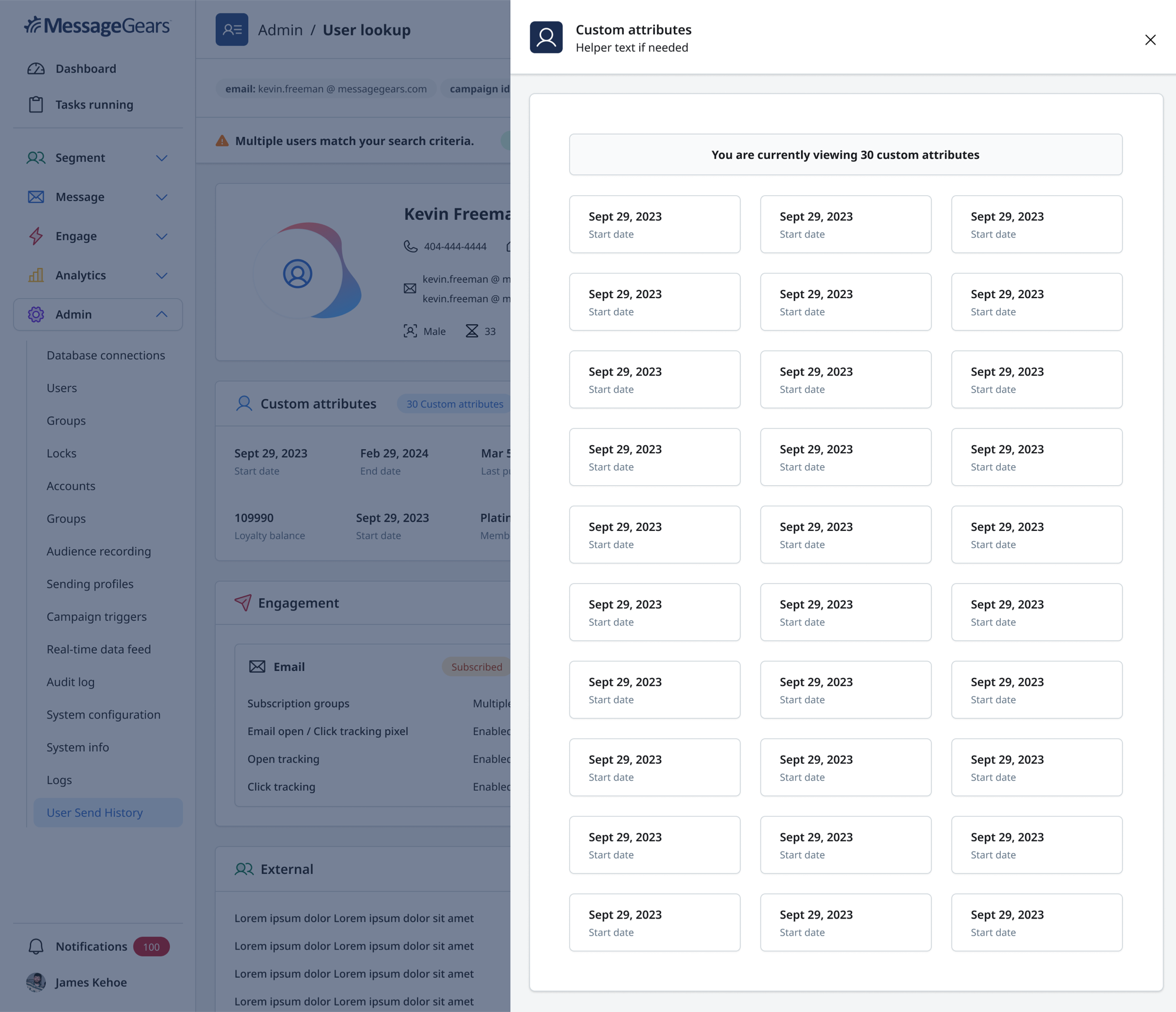Click 'Open tracking' row label
Image resolution: width=1176 pixels, height=1012 pixels.
coord(283,759)
